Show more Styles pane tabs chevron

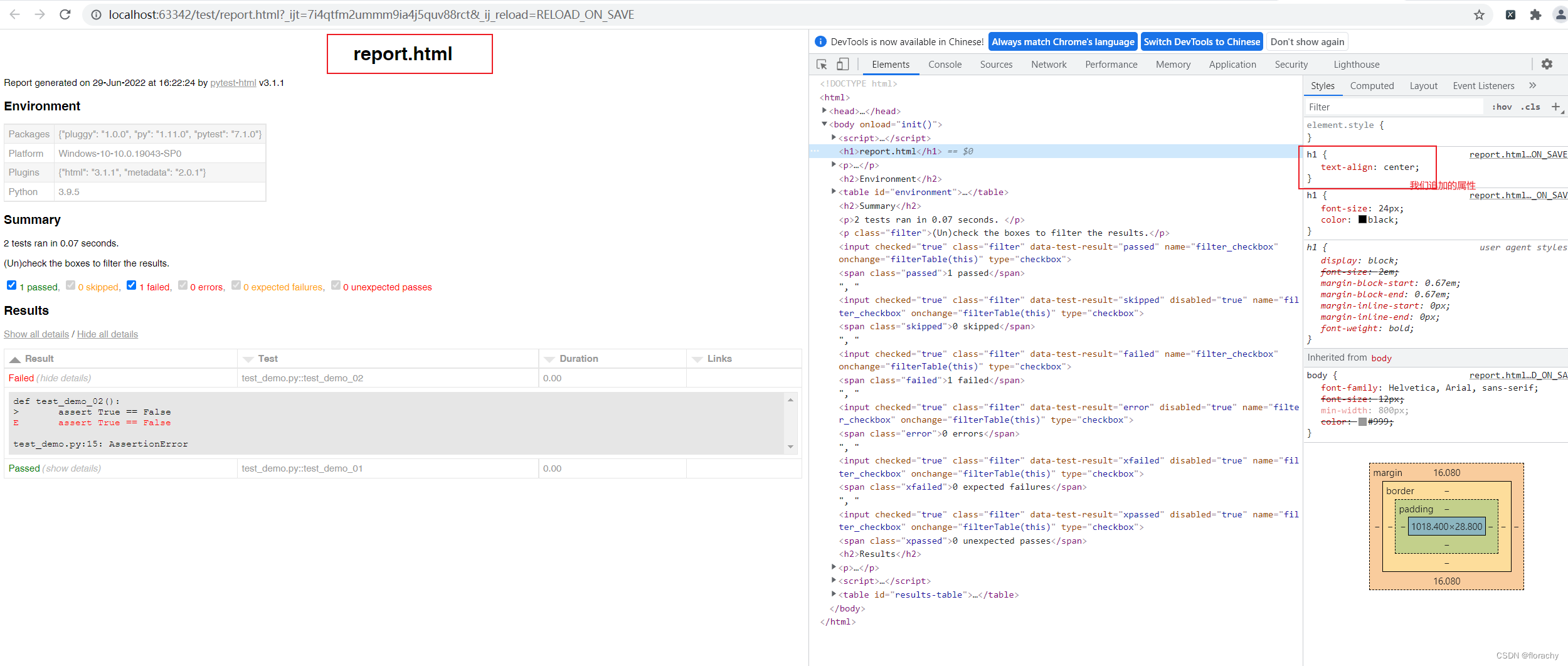1533,85
